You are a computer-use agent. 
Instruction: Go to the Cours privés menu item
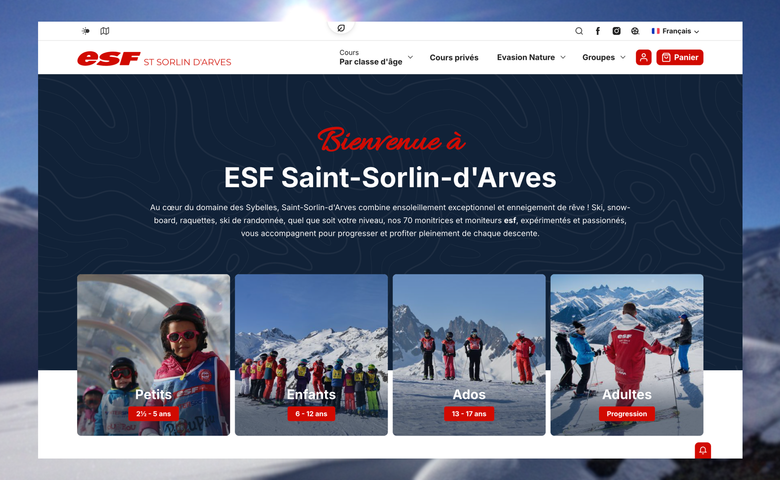(x=454, y=57)
